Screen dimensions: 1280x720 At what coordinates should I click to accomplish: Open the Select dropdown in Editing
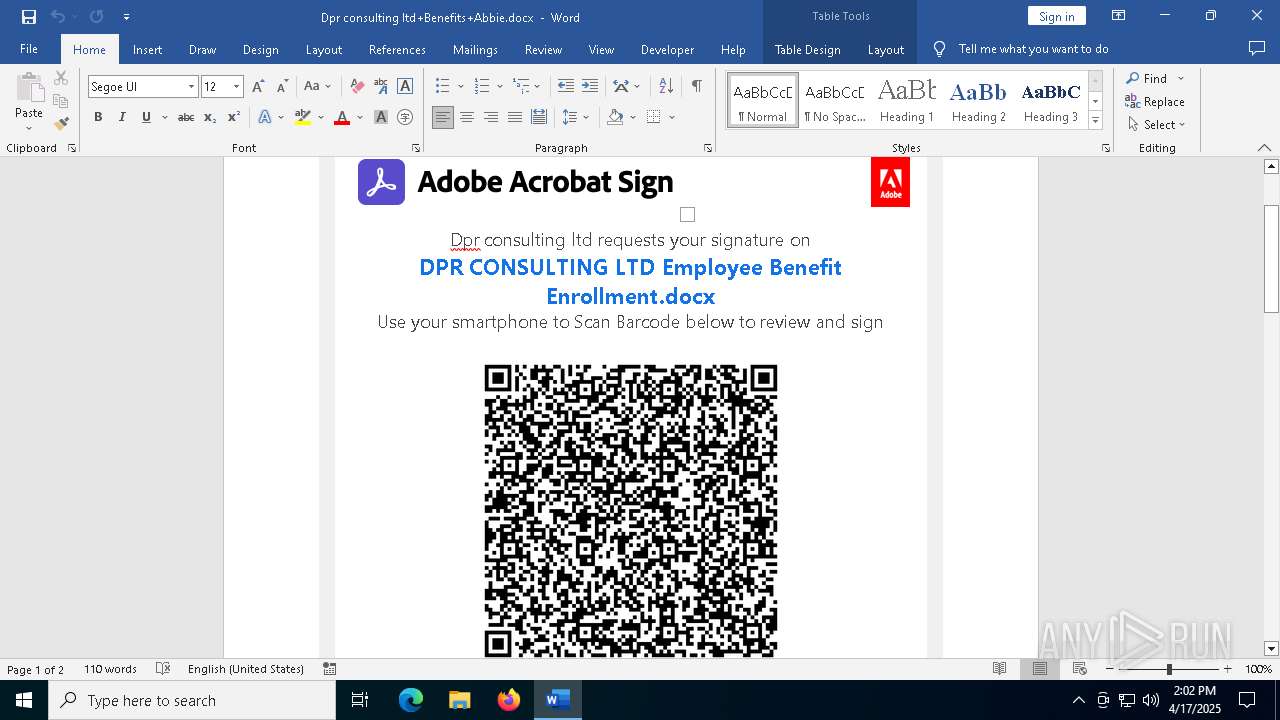coord(1156,124)
